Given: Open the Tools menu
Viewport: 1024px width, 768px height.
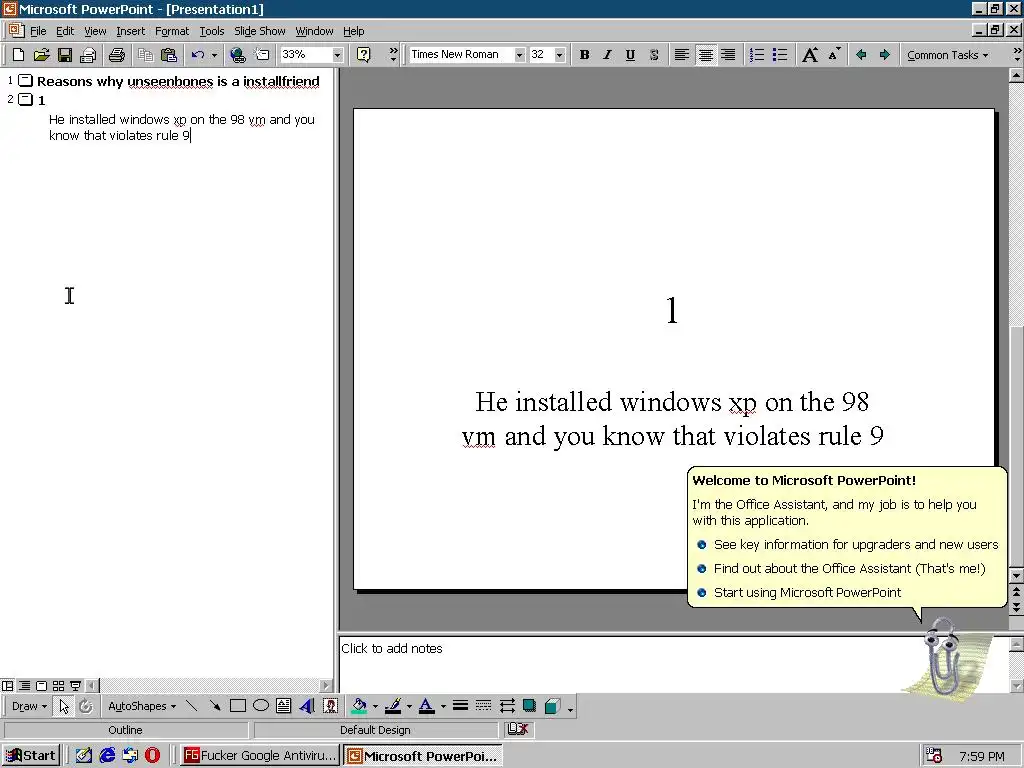Looking at the screenshot, I should [212, 31].
